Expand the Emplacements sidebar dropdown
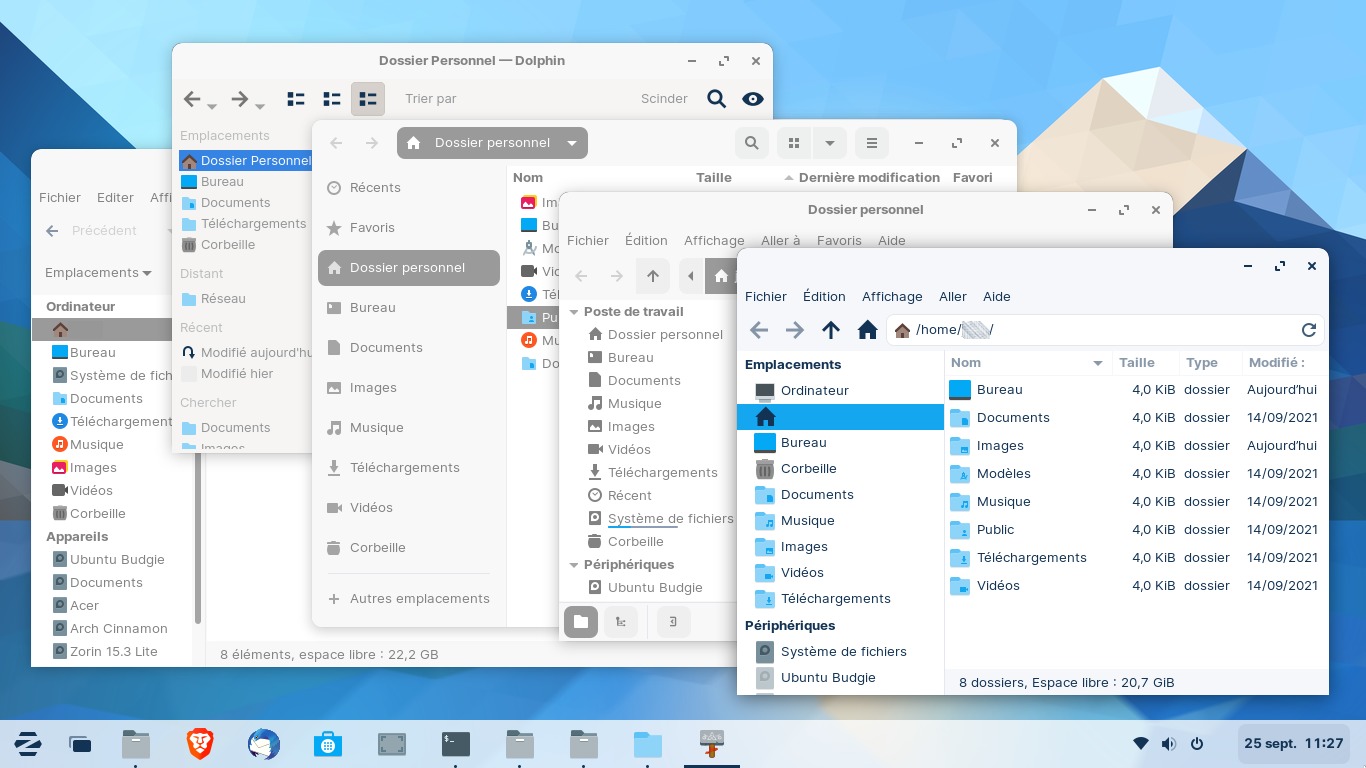This screenshot has width=1366, height=768. pyautogui.click(x=98, y=273)
